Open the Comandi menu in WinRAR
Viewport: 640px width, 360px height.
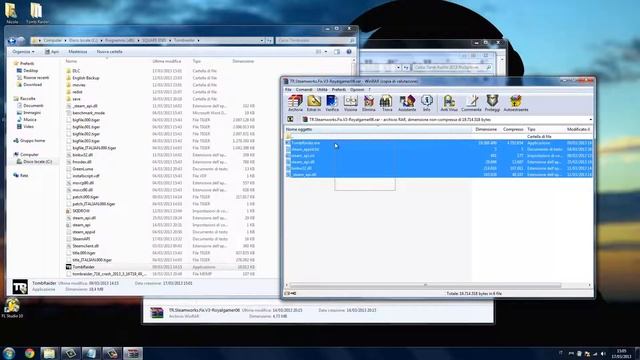(x=304, y=89)
